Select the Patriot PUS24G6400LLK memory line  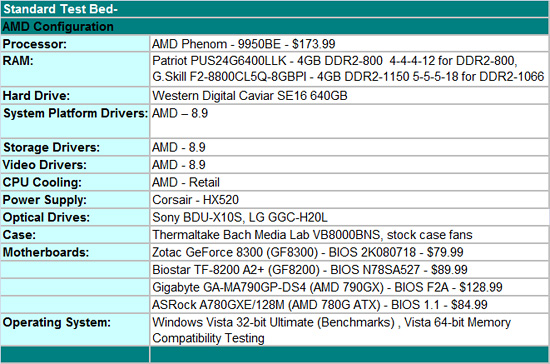click(x=335, y=61)
